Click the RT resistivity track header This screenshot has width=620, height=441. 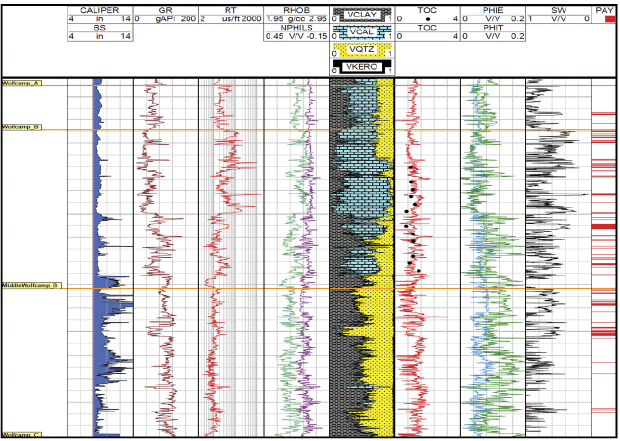click(230, 8)
